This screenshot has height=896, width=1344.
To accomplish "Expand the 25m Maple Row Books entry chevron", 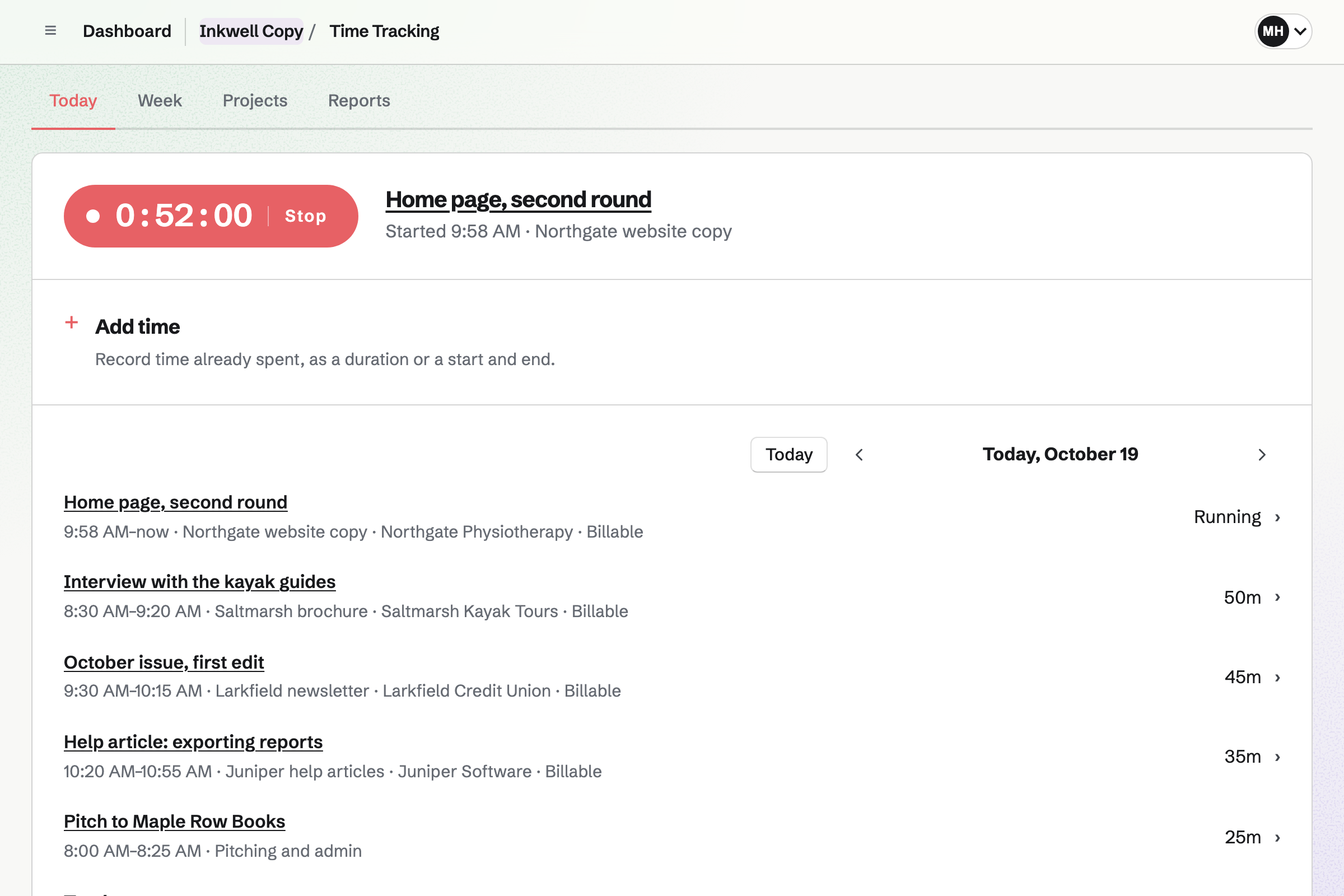I will (x=1278, y=837).
